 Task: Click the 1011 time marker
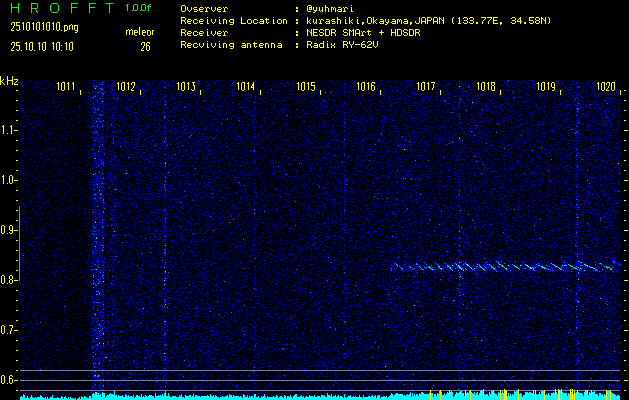click(65, 86)
